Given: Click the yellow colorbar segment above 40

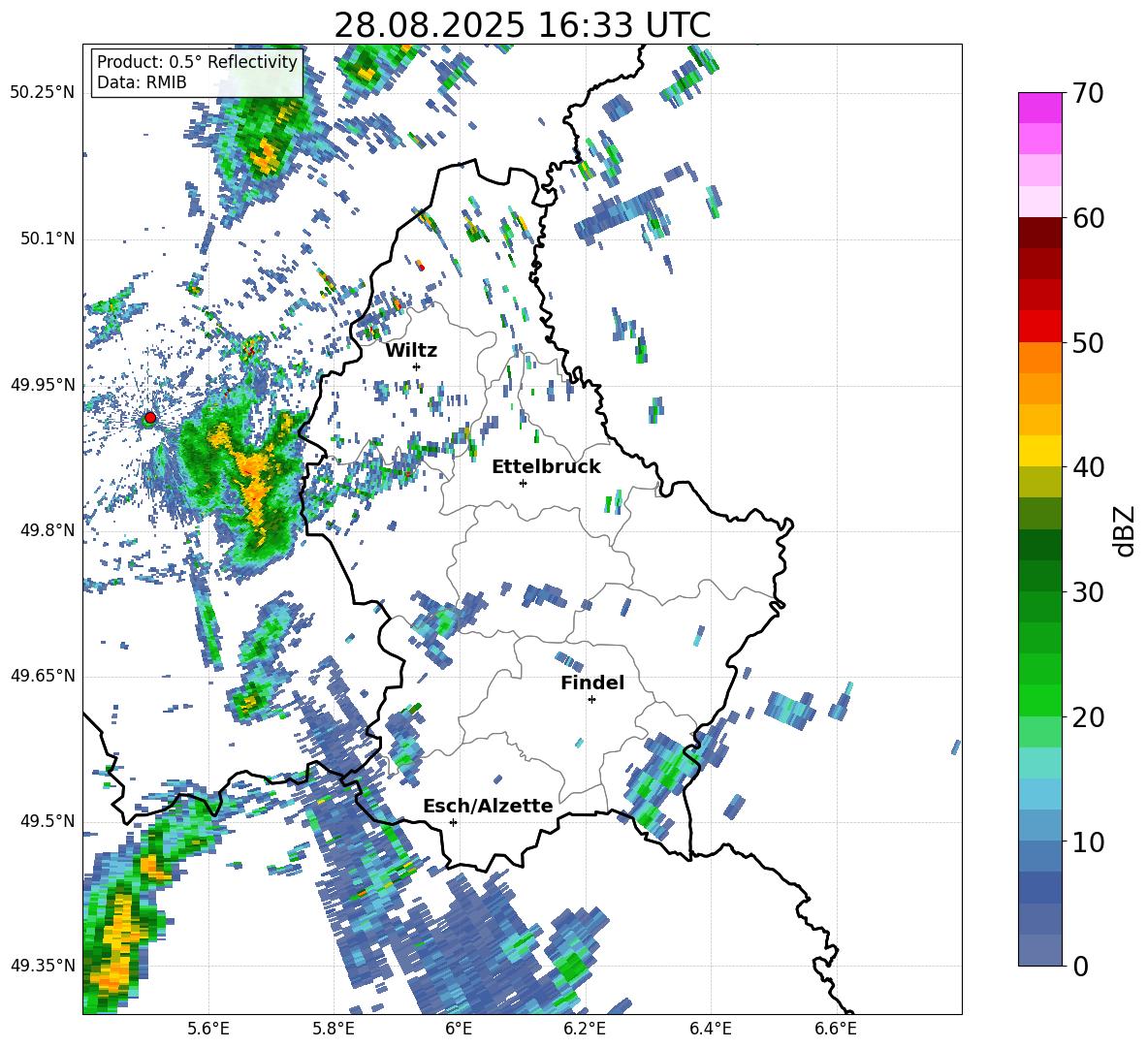Looking at the screenshot, I should 1039,451.
